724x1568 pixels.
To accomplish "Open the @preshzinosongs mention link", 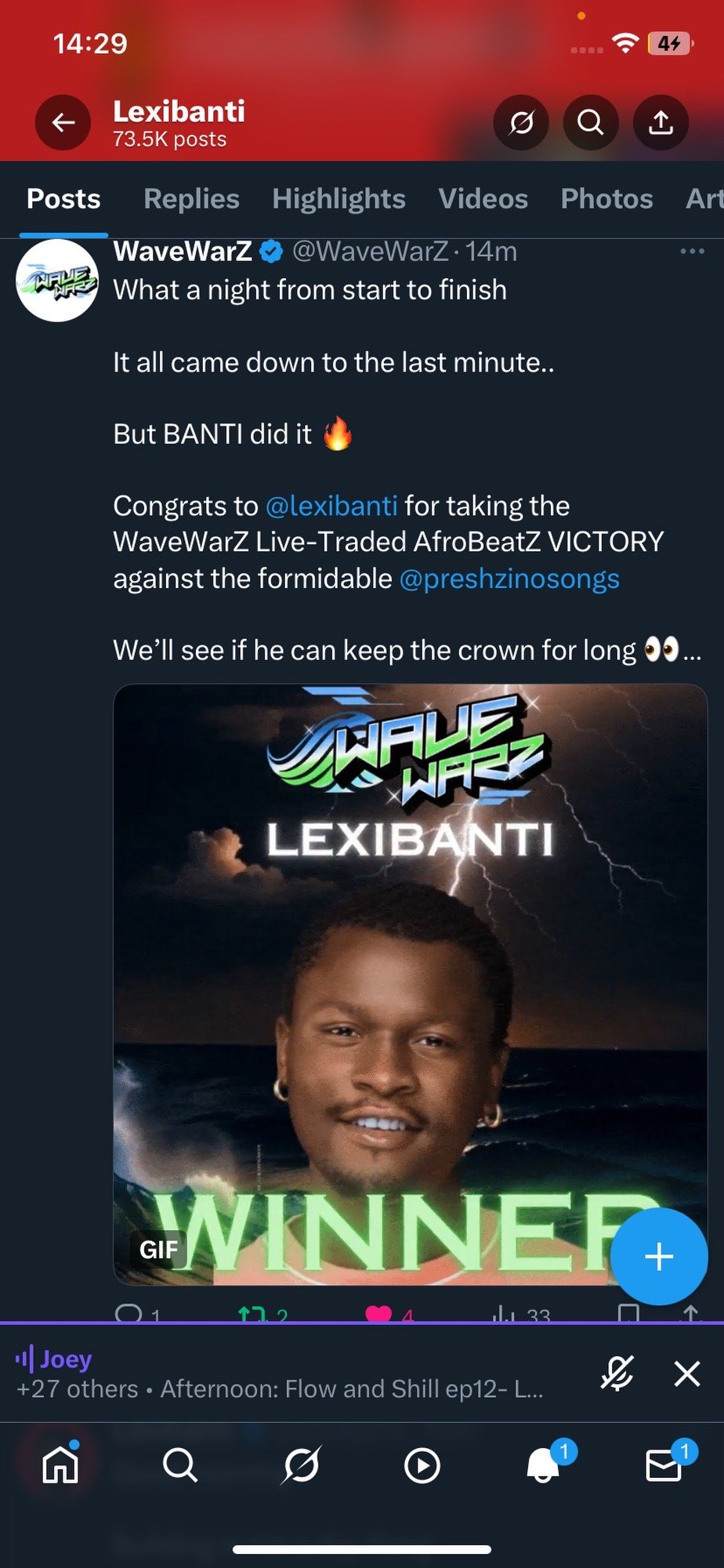I will coord(509,579).
